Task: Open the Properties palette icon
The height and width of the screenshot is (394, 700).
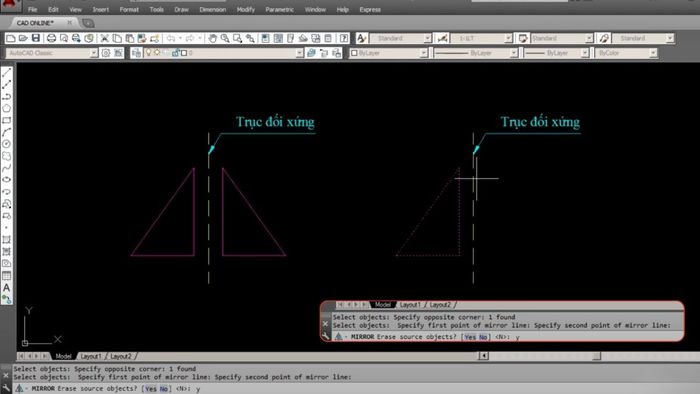Action: [x=266, y=38]
